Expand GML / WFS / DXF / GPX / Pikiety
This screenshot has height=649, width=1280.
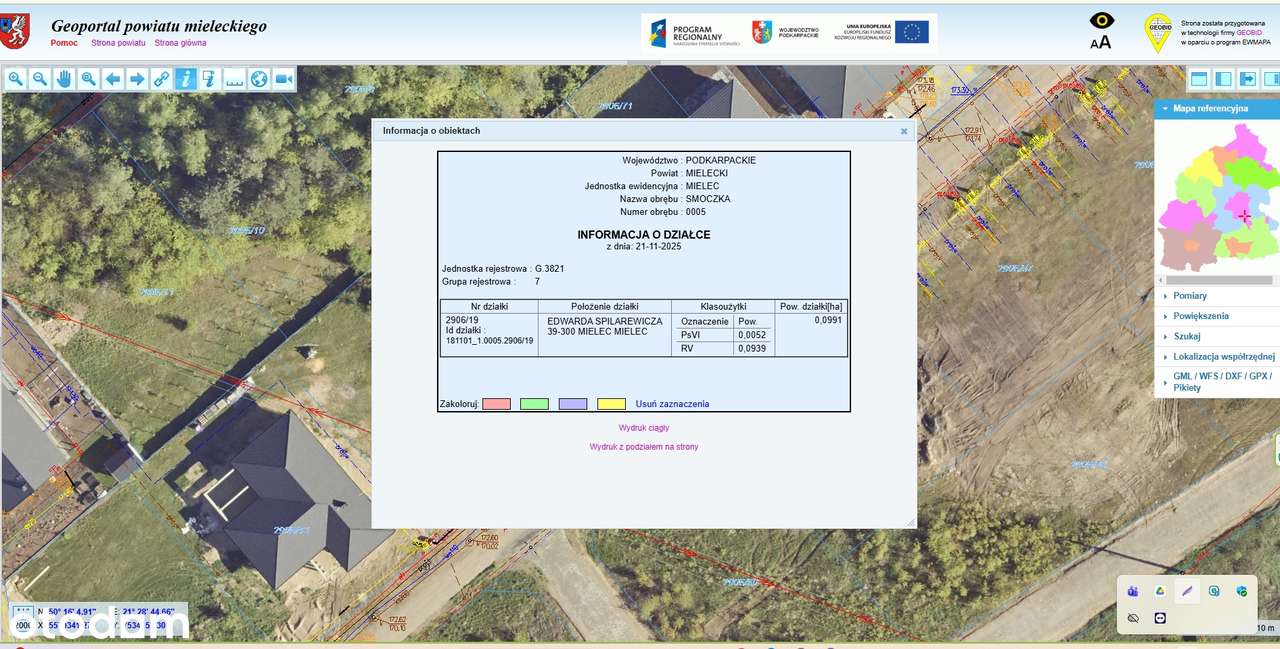click(x=1217, y=381)
